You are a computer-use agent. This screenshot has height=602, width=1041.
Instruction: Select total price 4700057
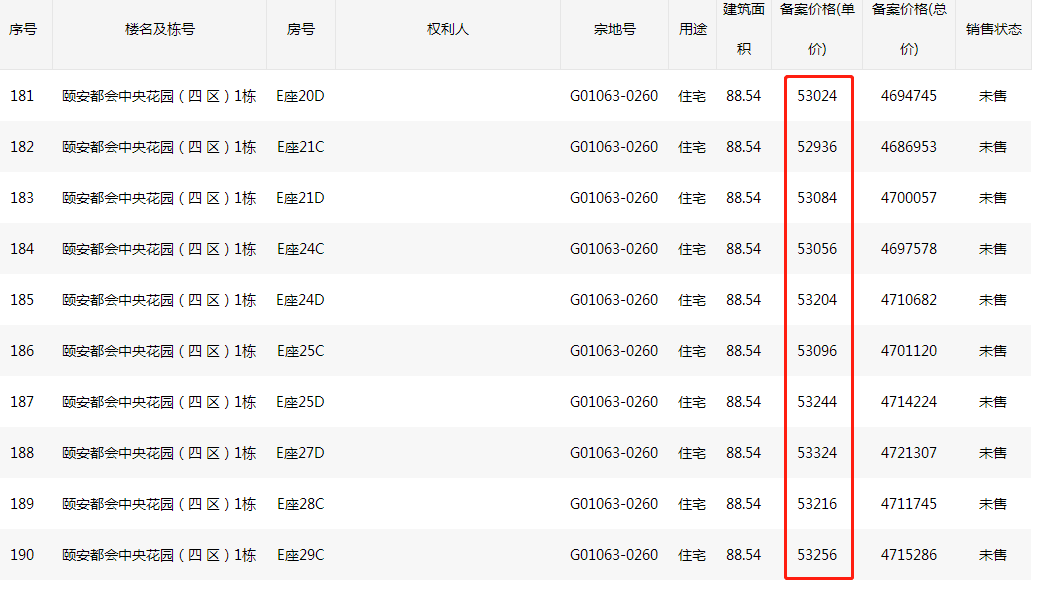point(909,198)
